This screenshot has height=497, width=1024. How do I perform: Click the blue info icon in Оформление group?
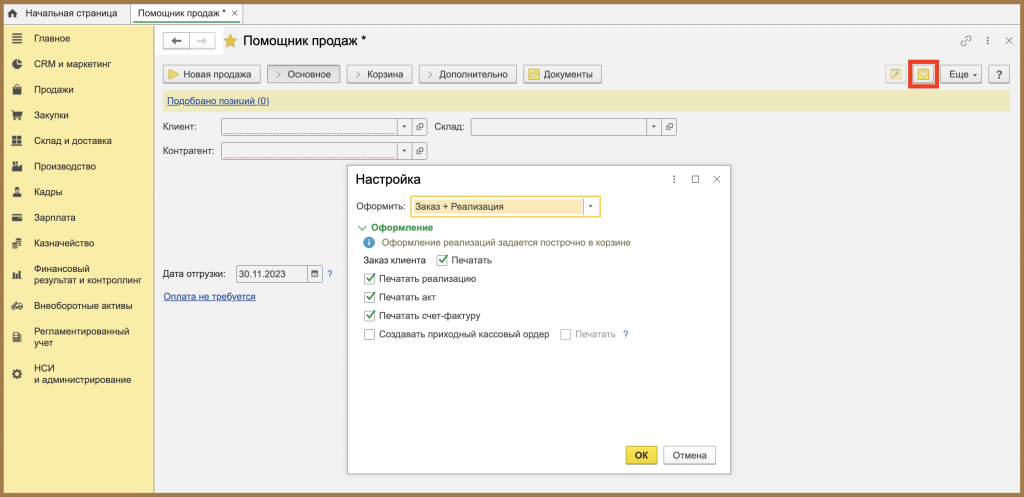point(369,242)
